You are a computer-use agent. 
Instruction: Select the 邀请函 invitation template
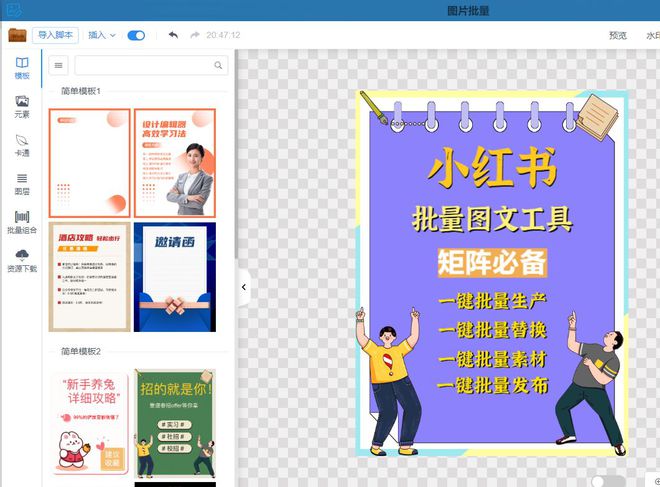[175, 277]
